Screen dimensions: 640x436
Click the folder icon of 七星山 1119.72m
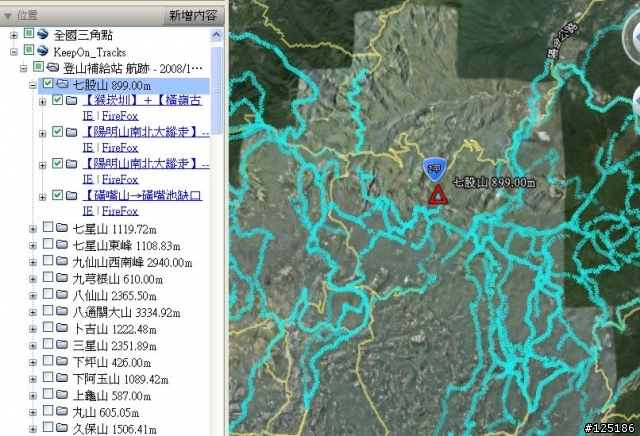click(62, 227)
